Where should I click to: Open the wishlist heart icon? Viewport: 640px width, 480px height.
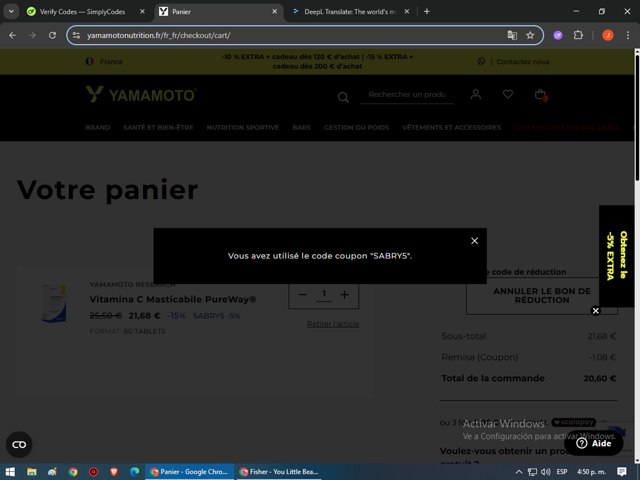point(508,94)
